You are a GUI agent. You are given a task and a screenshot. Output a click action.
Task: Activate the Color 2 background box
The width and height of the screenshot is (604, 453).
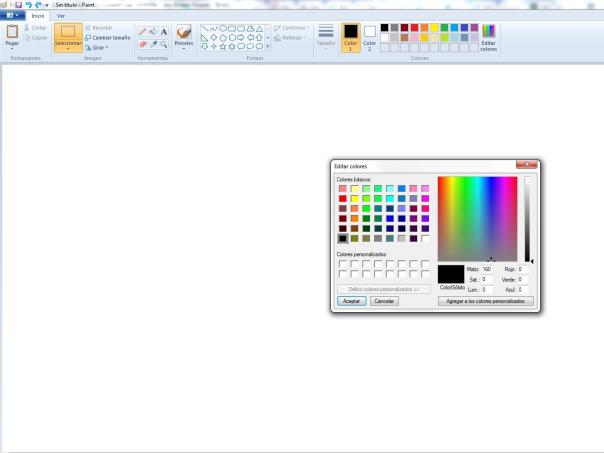click(369, 37)
